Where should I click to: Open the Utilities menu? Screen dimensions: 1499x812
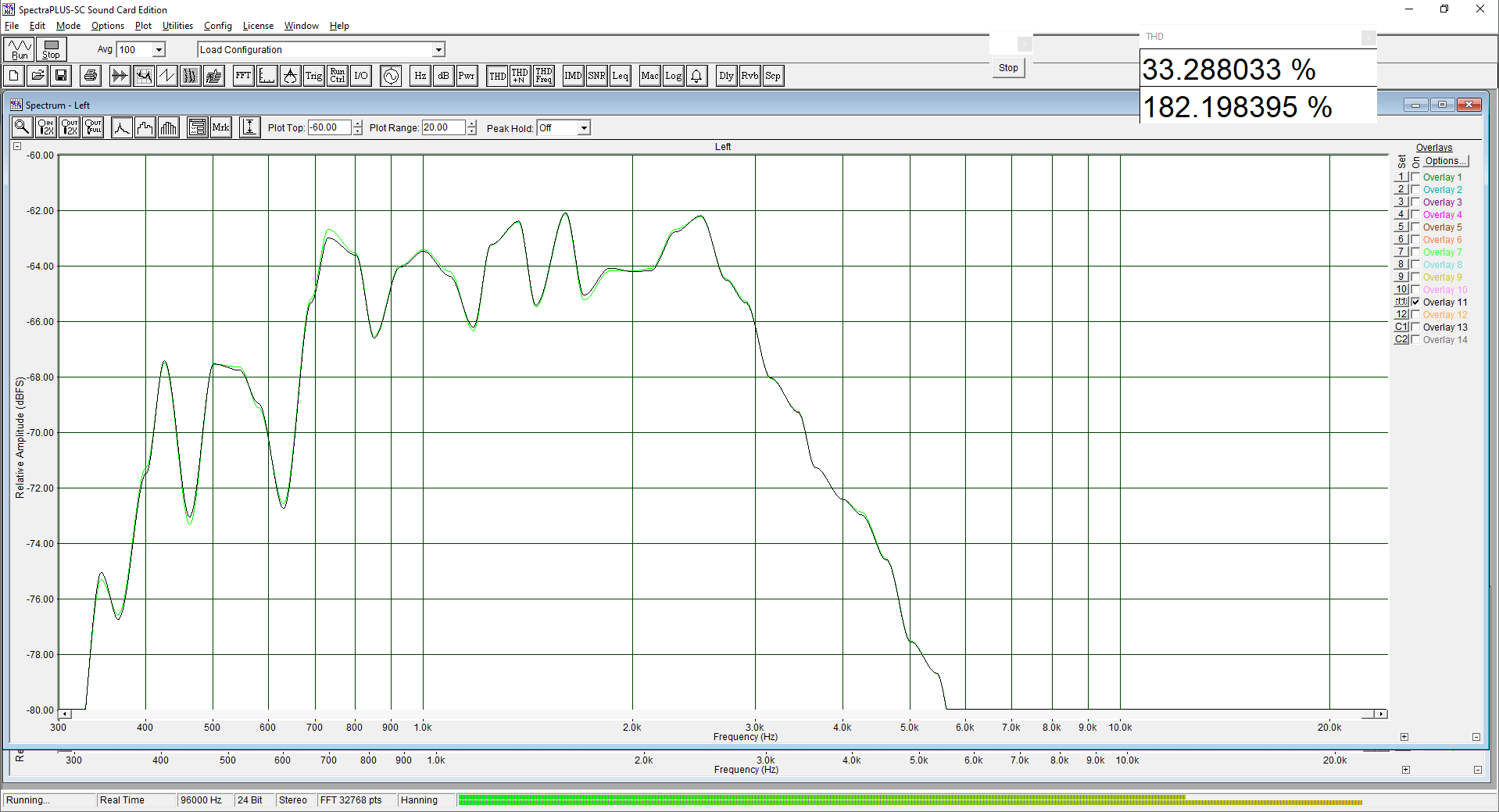177,26
